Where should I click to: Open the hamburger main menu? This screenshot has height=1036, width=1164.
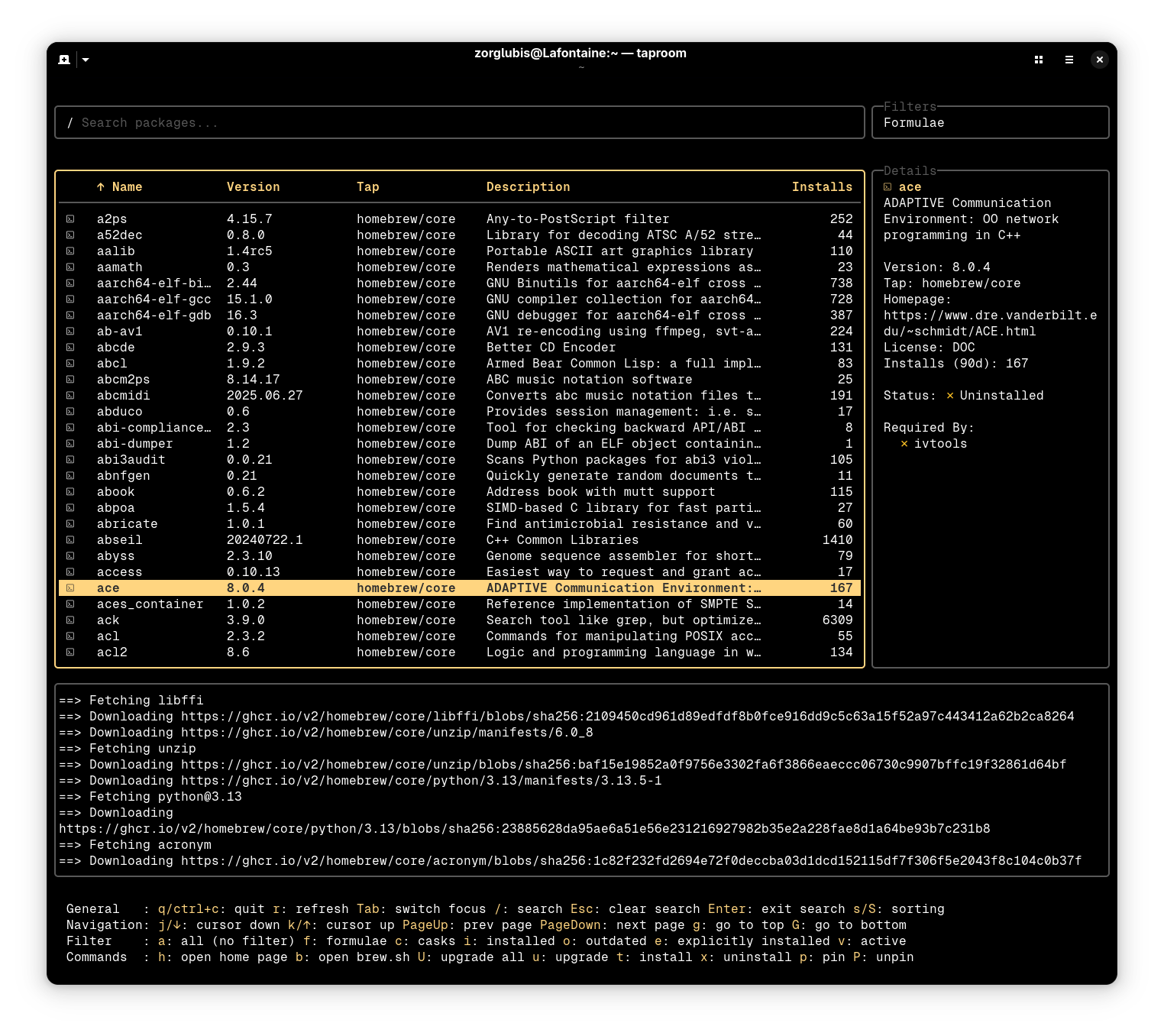pyautogui.click(x=1069, y=60)
